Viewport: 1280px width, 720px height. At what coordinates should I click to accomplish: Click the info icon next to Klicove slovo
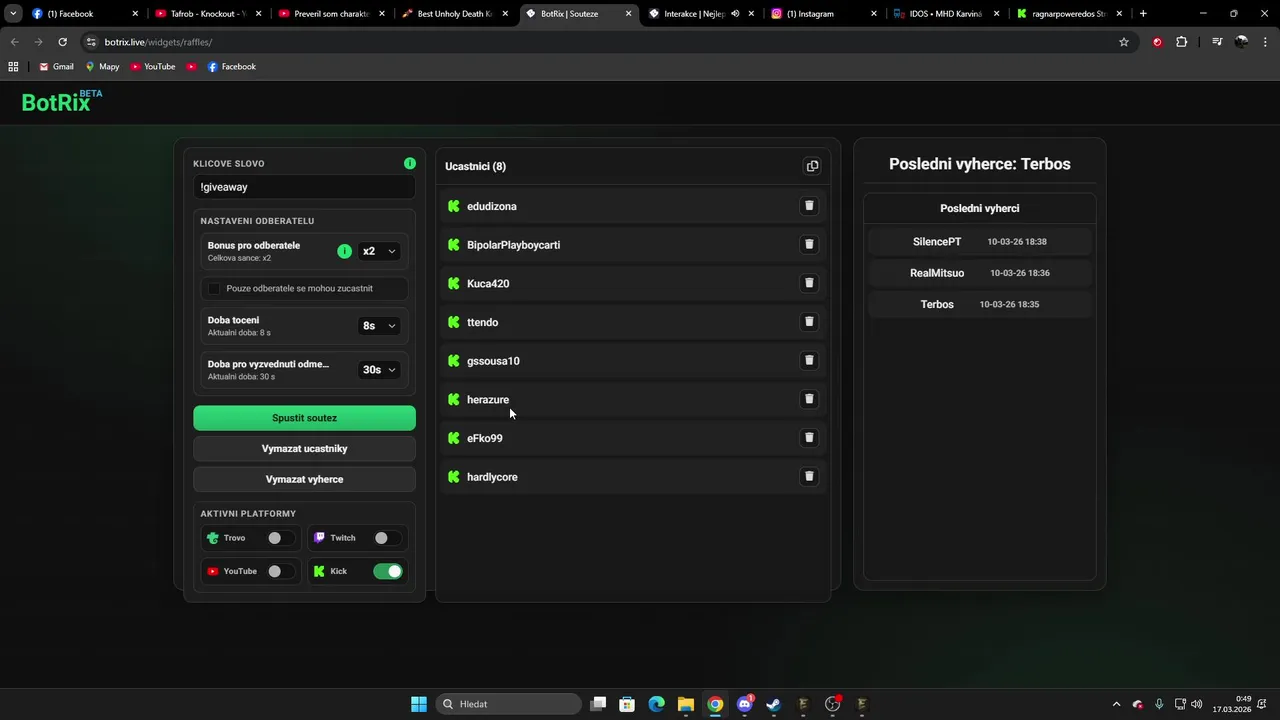(x=410, y=163)
